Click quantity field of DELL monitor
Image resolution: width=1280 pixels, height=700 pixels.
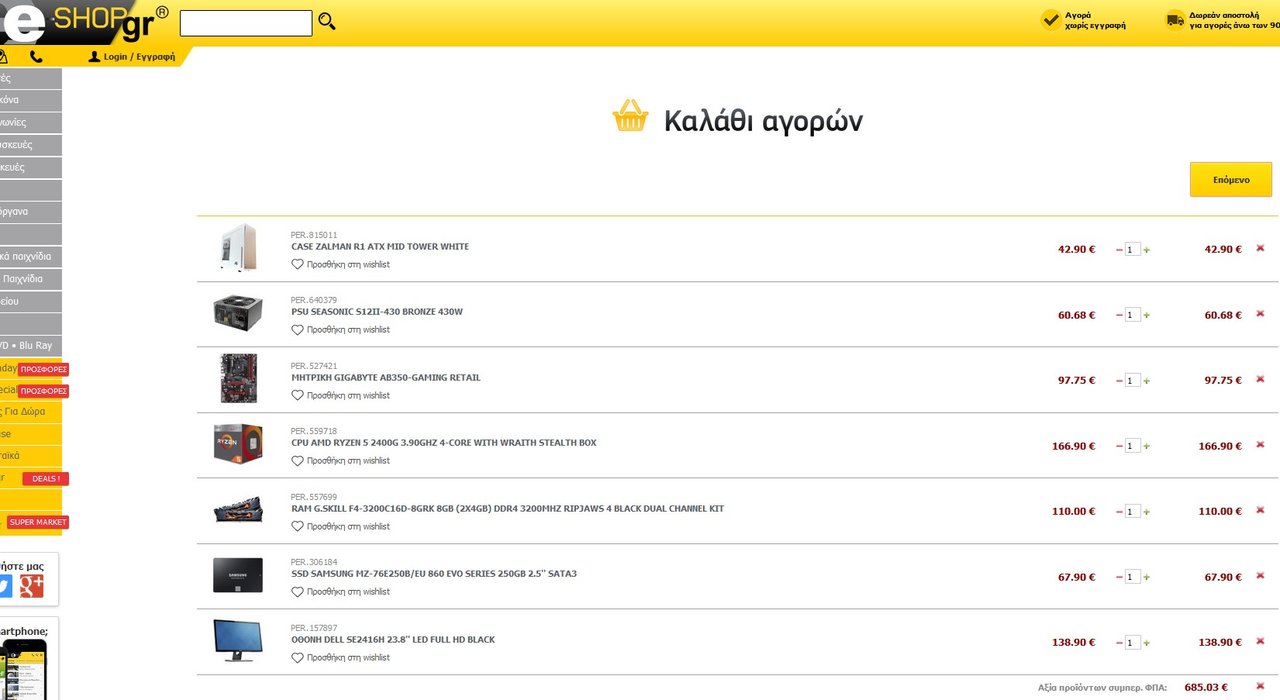click(x=1133, y=643)
